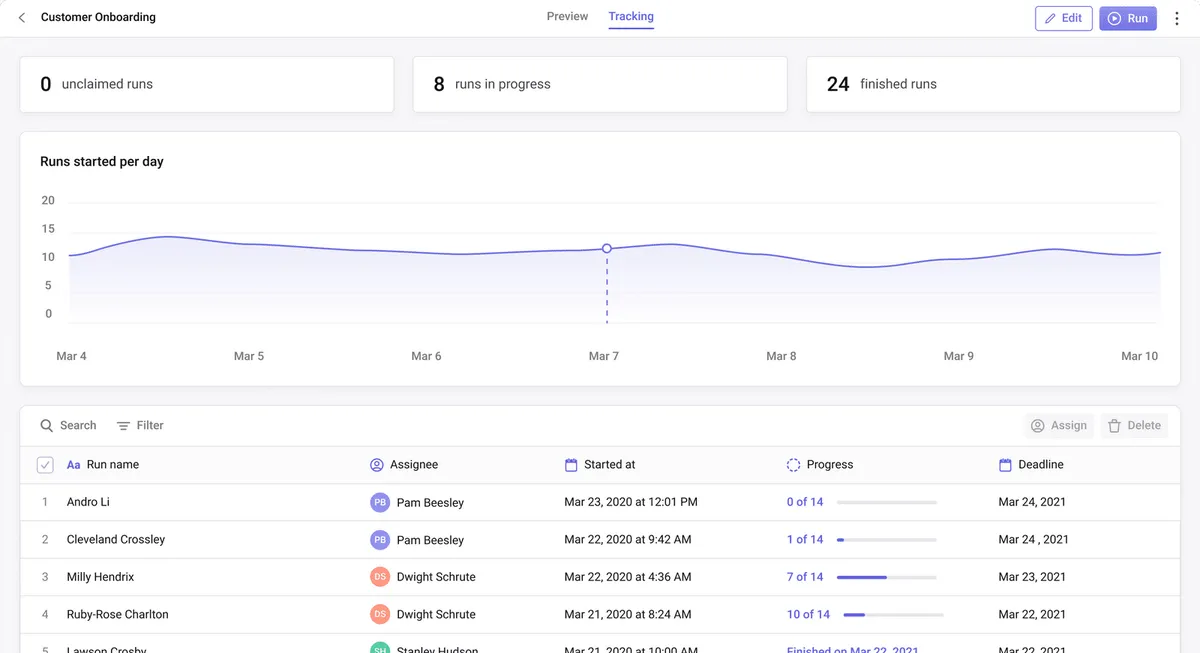Switch to the Preview tab
1200x653 pixels.
567,17
